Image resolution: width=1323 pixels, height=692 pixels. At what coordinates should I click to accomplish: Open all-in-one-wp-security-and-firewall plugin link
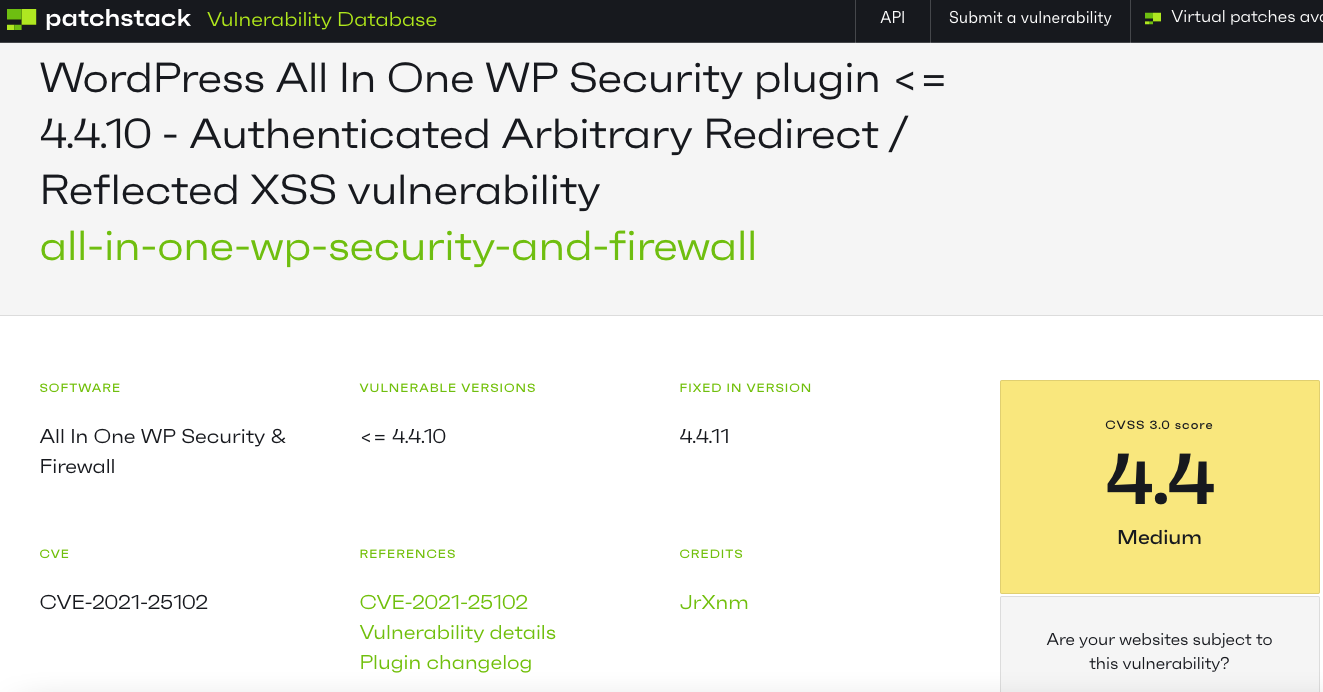point(398,246)
